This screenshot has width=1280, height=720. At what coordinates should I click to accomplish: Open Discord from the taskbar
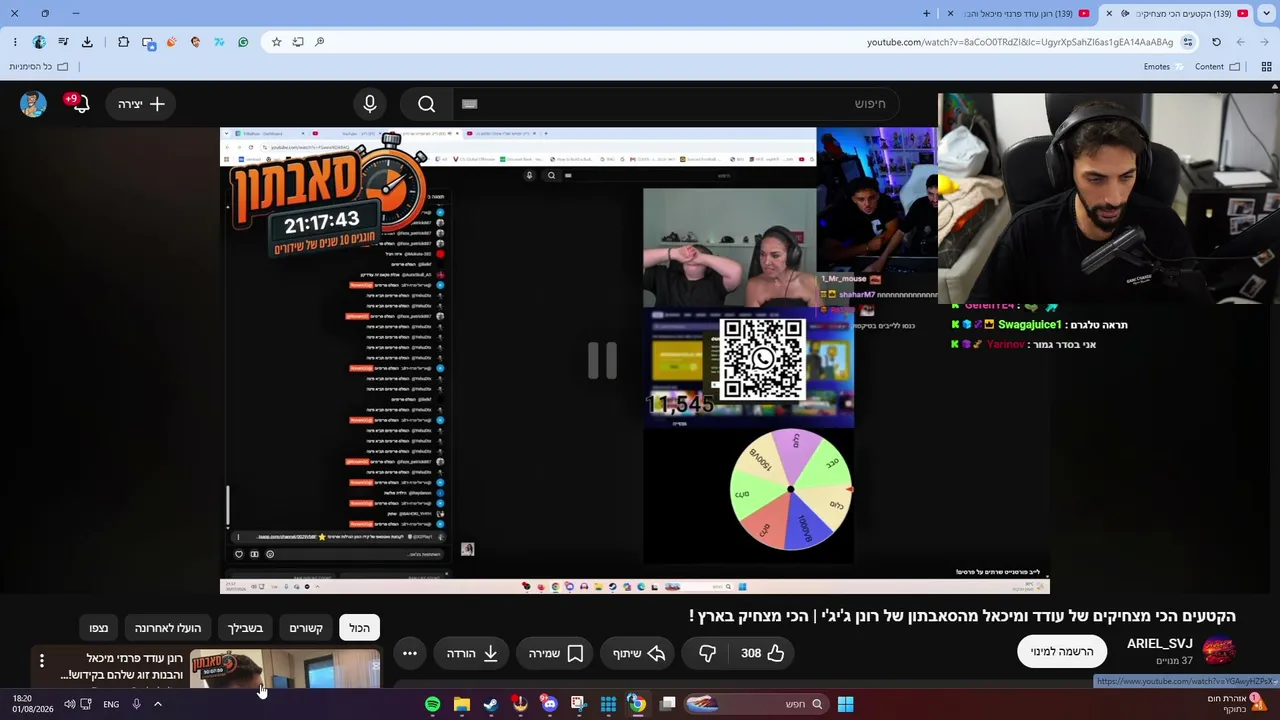pos(549,704)
